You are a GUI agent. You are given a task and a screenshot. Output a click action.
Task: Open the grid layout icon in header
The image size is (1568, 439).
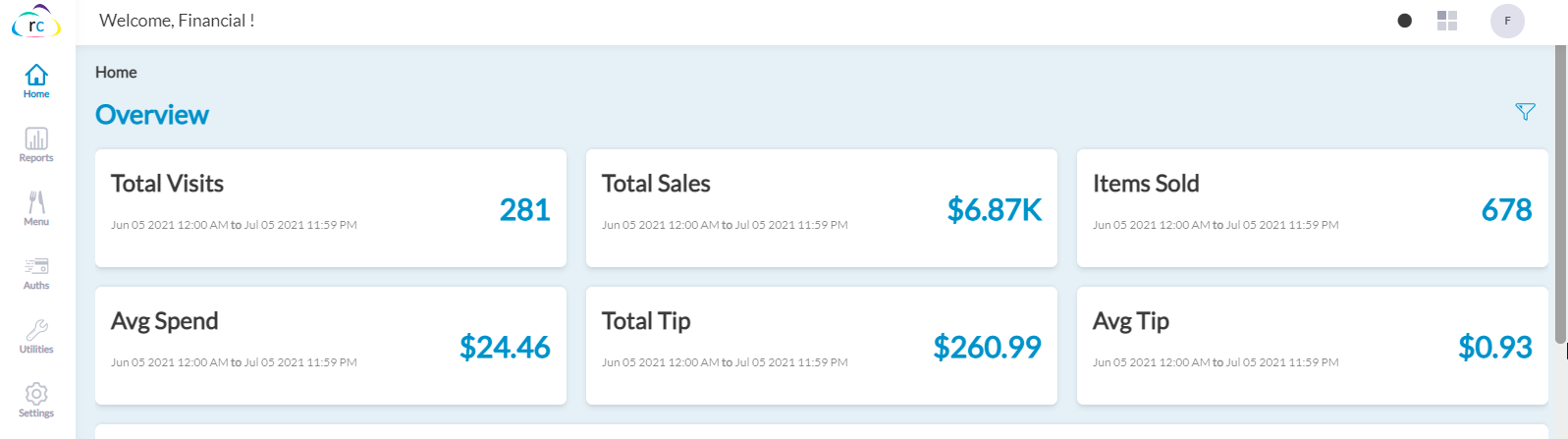(x=1446, y=21)
